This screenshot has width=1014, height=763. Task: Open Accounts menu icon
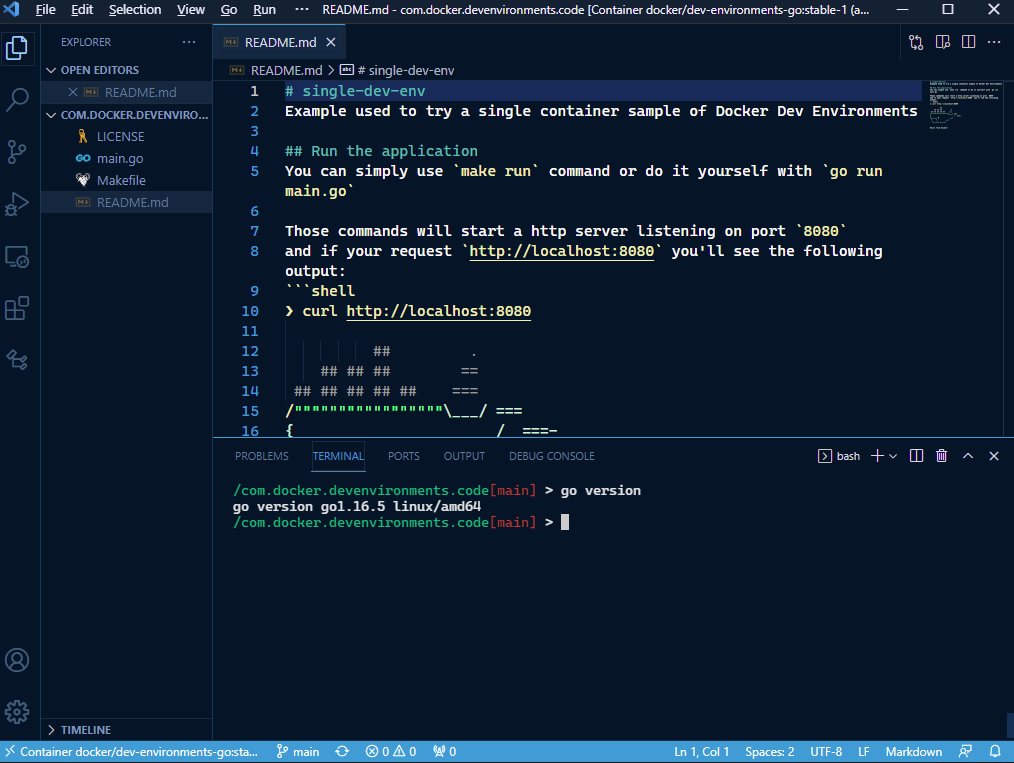(17, 660)
